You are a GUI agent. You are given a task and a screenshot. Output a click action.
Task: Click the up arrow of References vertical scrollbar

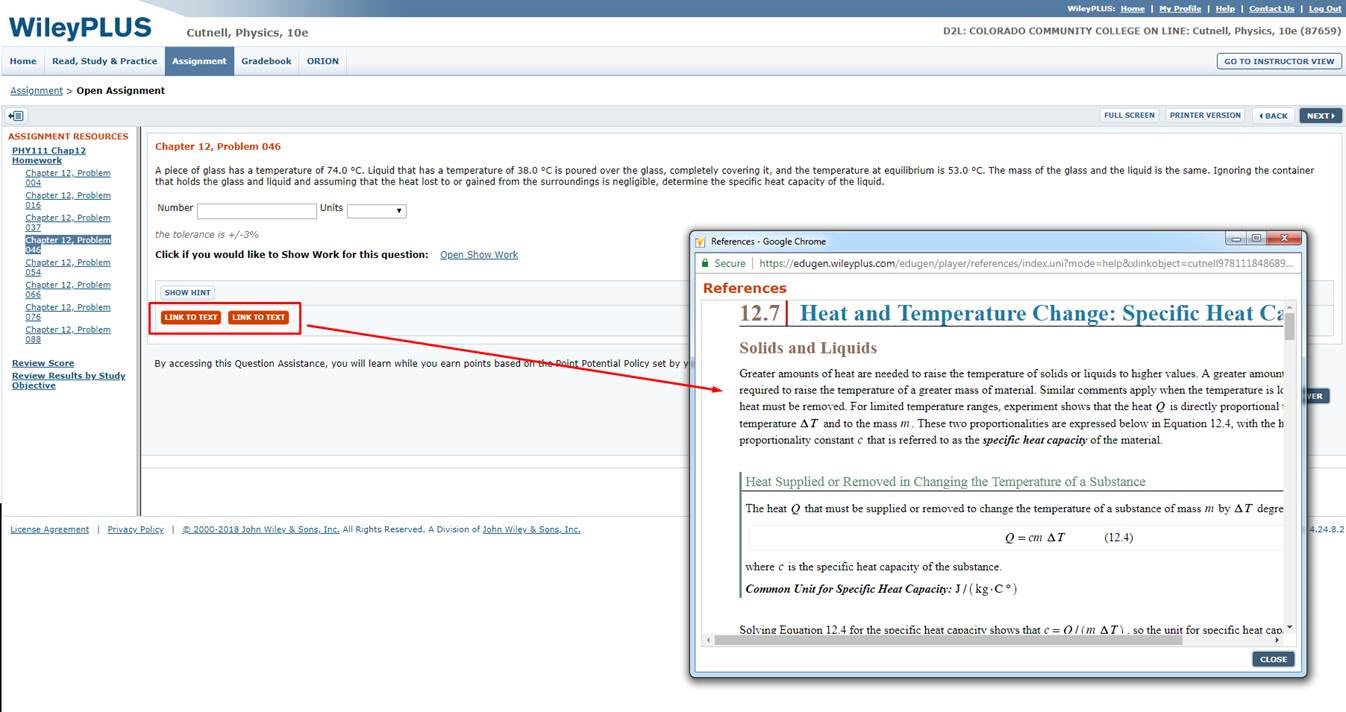click(x=1289, y=307)
